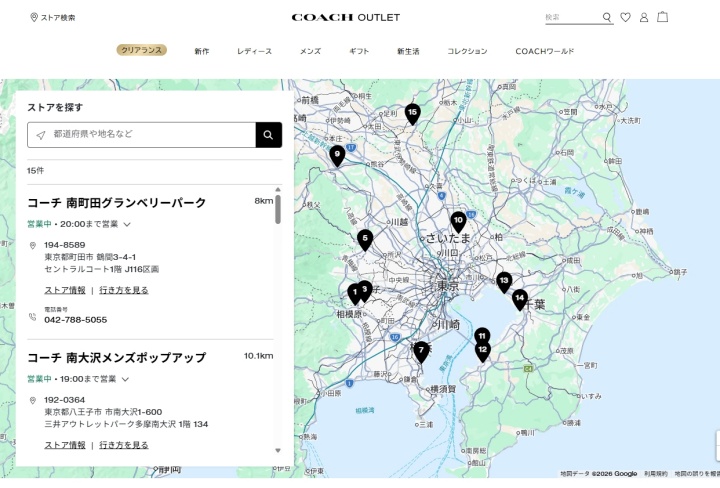Image resolution: width=720 pixels, height=488 pixels.
Task: Click the header search magnifier icon
Action: [x=607, y=17]
